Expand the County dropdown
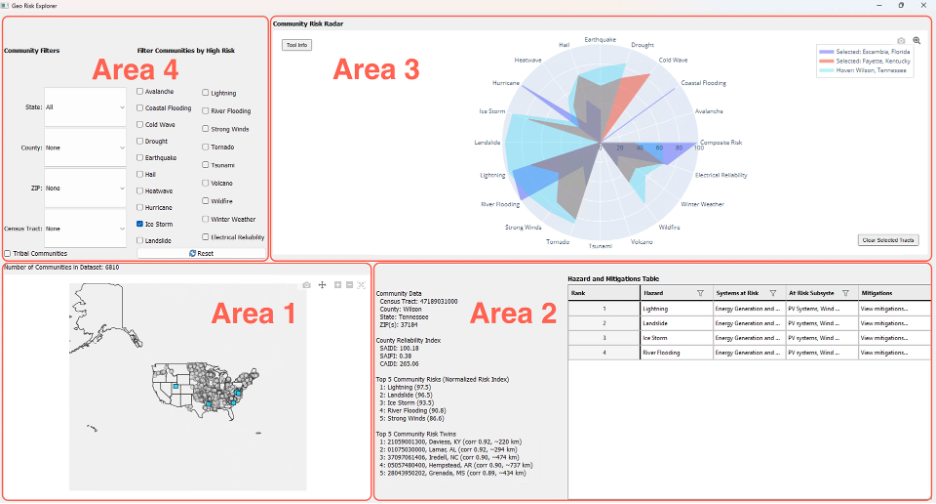936x504 pixels. (85, 147)
